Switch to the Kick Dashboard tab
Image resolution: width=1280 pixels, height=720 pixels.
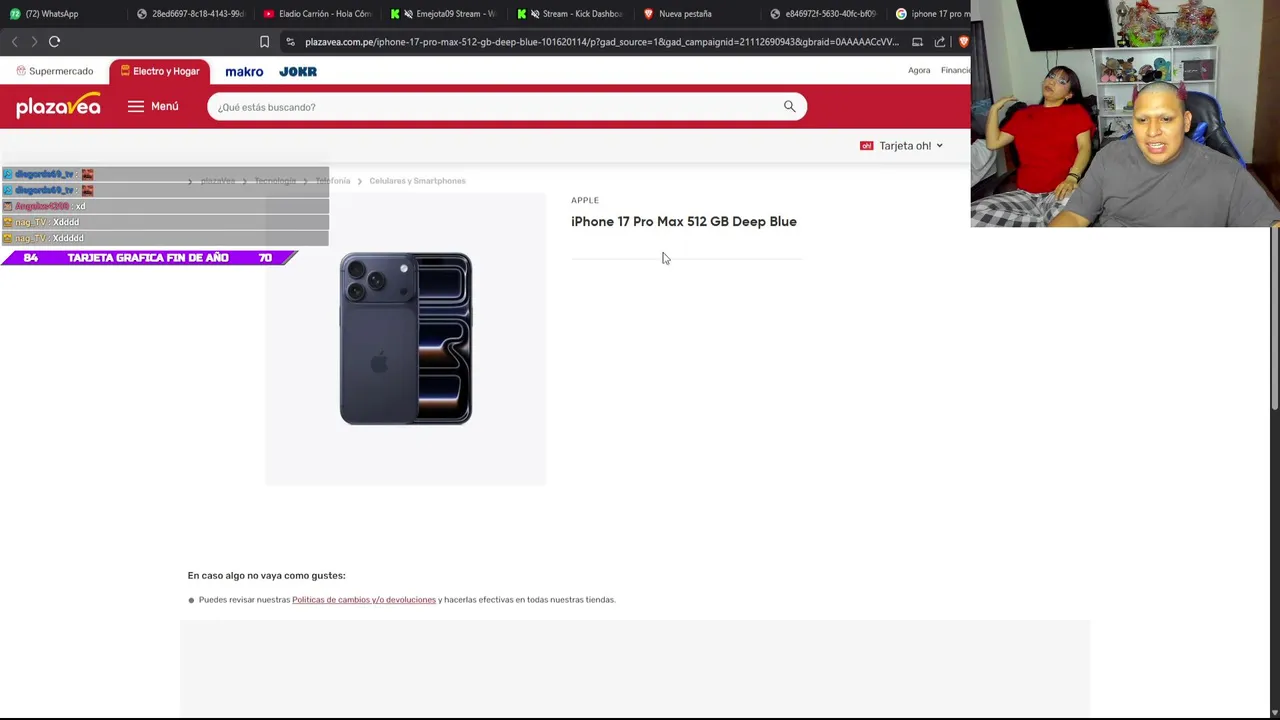pyautogui.click(x=572, y=14)
